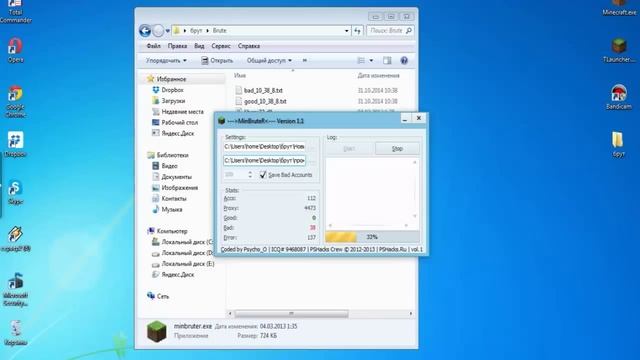Launch the Opera desktop shortcut
This screenshot has width=640, height=360.
(15, 51)
